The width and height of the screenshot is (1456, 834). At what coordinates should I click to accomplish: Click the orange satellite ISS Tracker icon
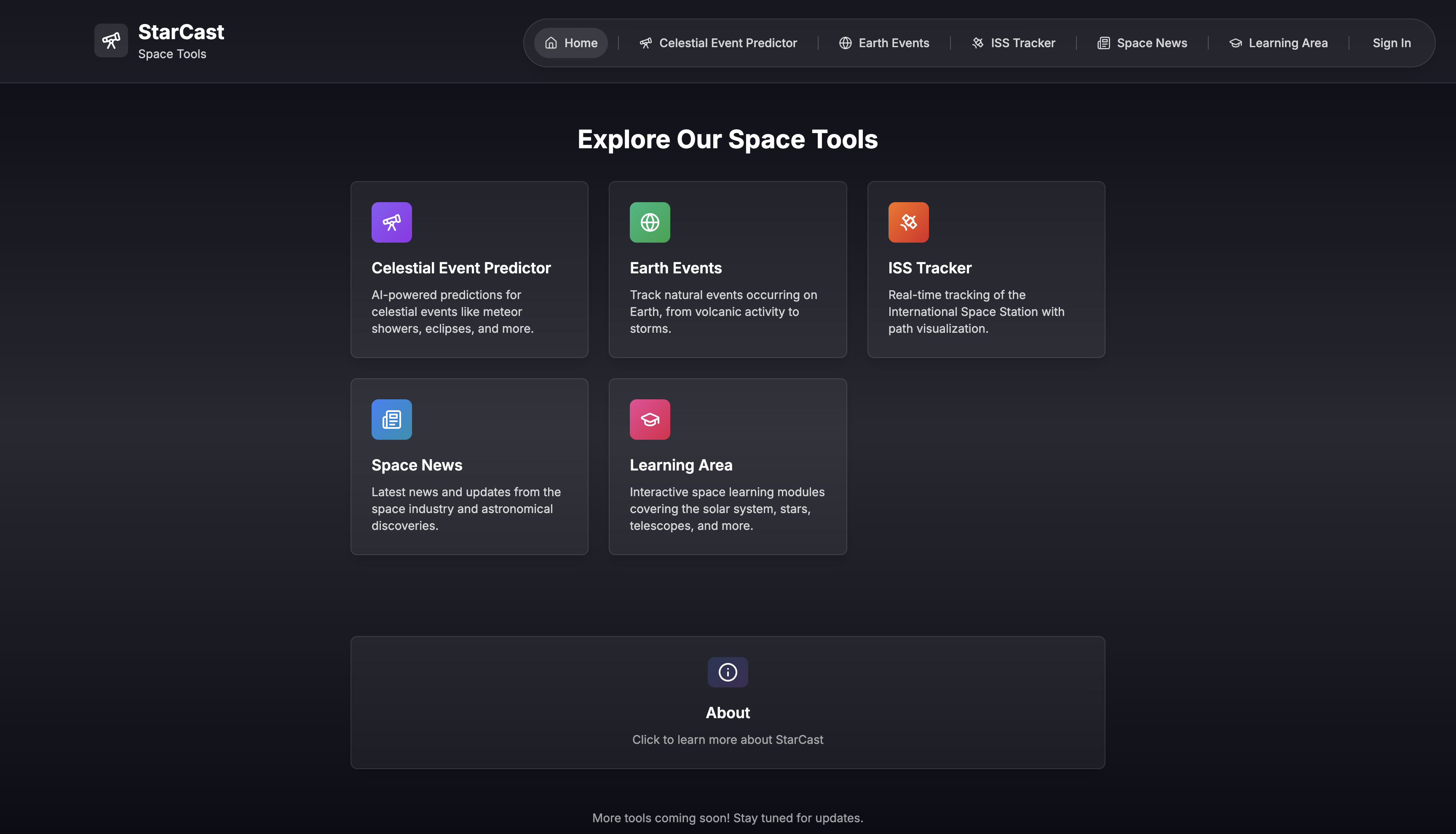[x=908, y=222]
